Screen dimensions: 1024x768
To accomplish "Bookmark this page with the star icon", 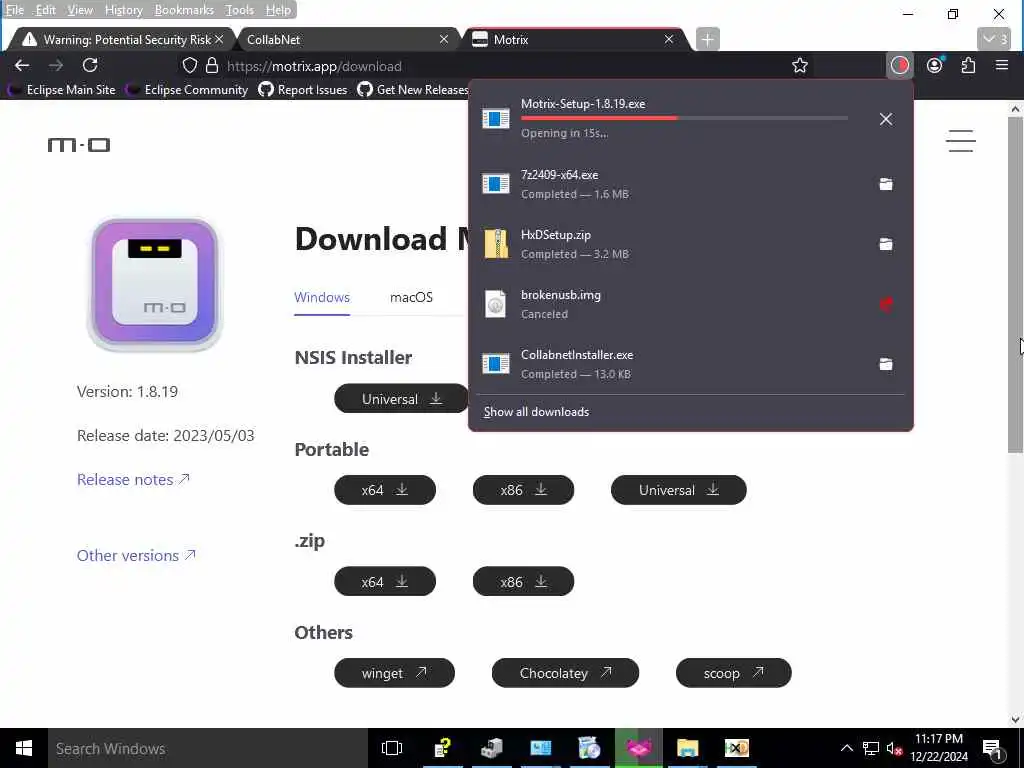I will 799,65.
